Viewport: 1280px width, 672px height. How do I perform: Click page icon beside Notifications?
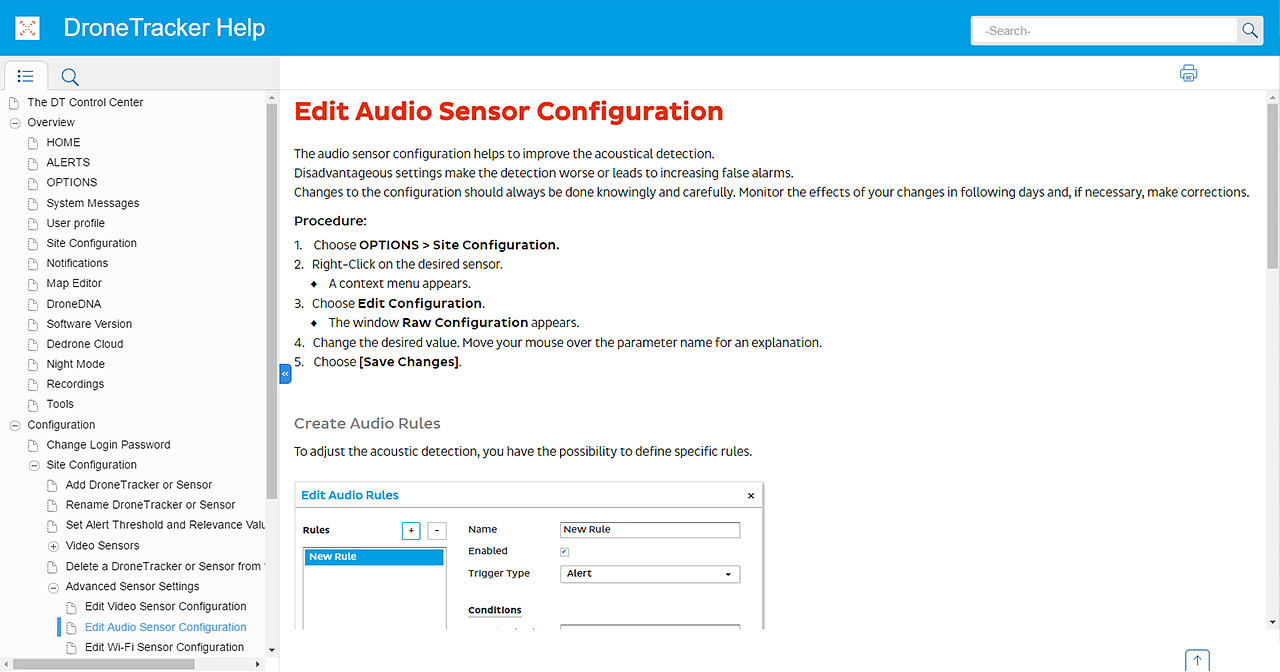point(33,264)
